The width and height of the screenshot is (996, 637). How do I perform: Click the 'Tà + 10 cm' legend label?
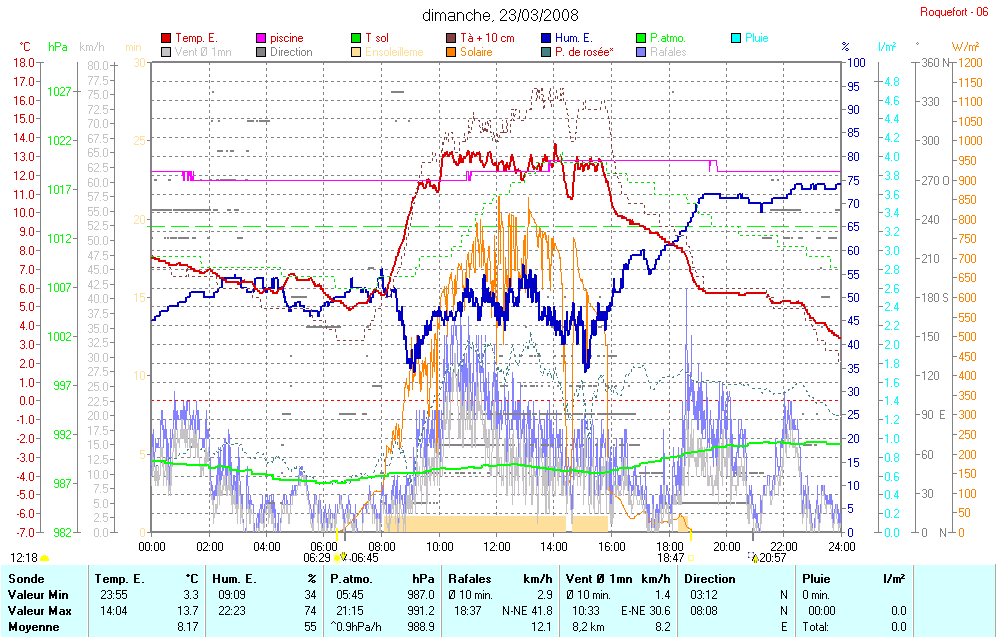(487, 38)
